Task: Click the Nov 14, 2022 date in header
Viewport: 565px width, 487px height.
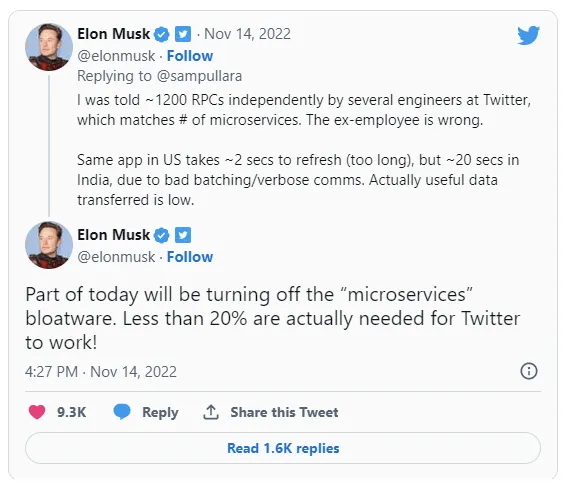Action: [x=247, y=34]
